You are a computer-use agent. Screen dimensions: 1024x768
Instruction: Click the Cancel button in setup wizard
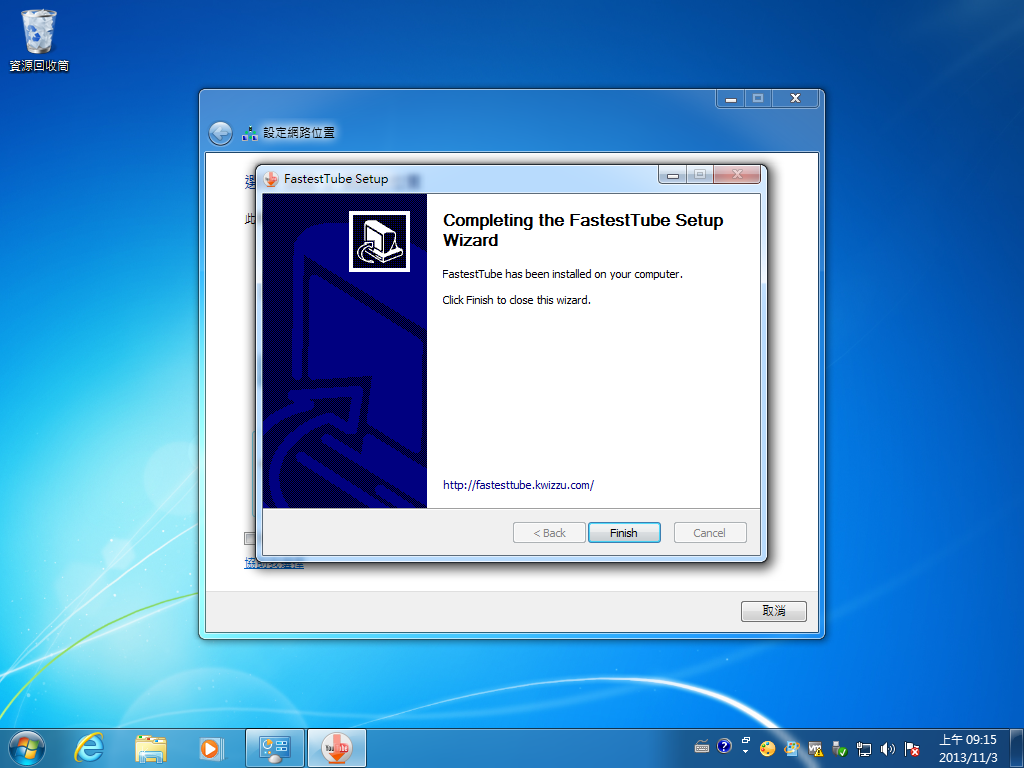click(x=710, y=532)
